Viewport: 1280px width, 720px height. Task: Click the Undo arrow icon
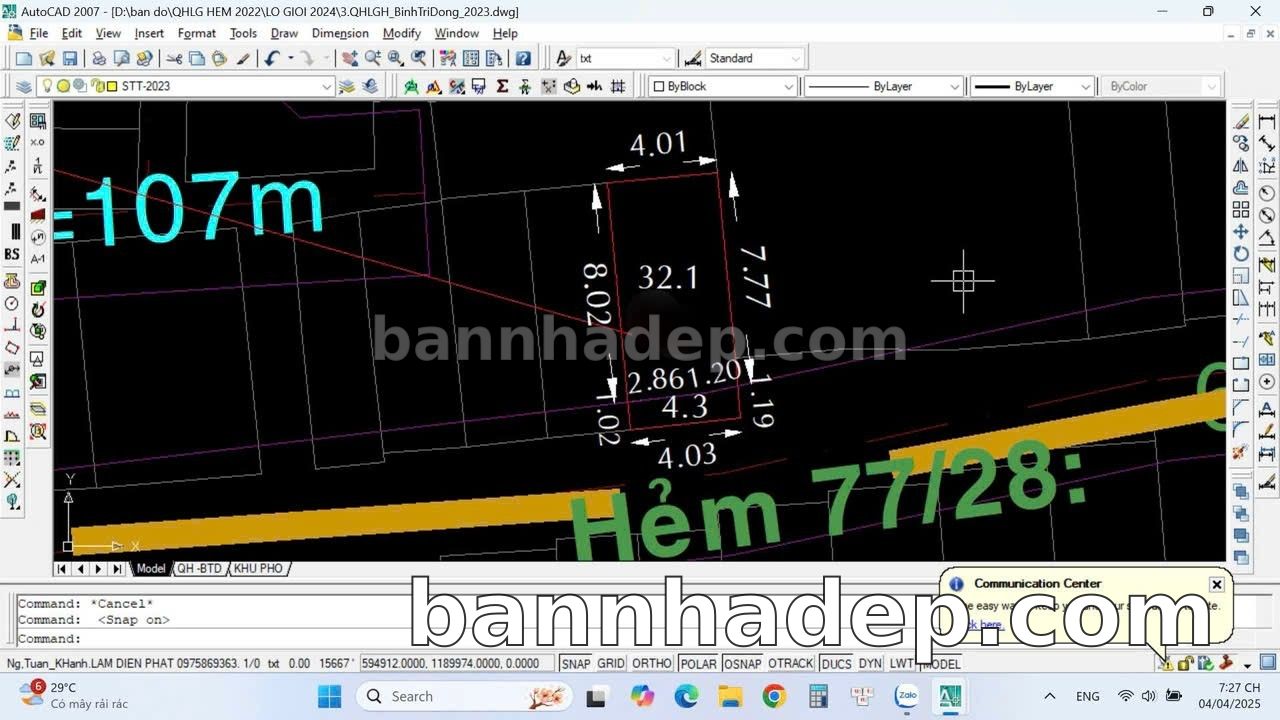(272, 59)
